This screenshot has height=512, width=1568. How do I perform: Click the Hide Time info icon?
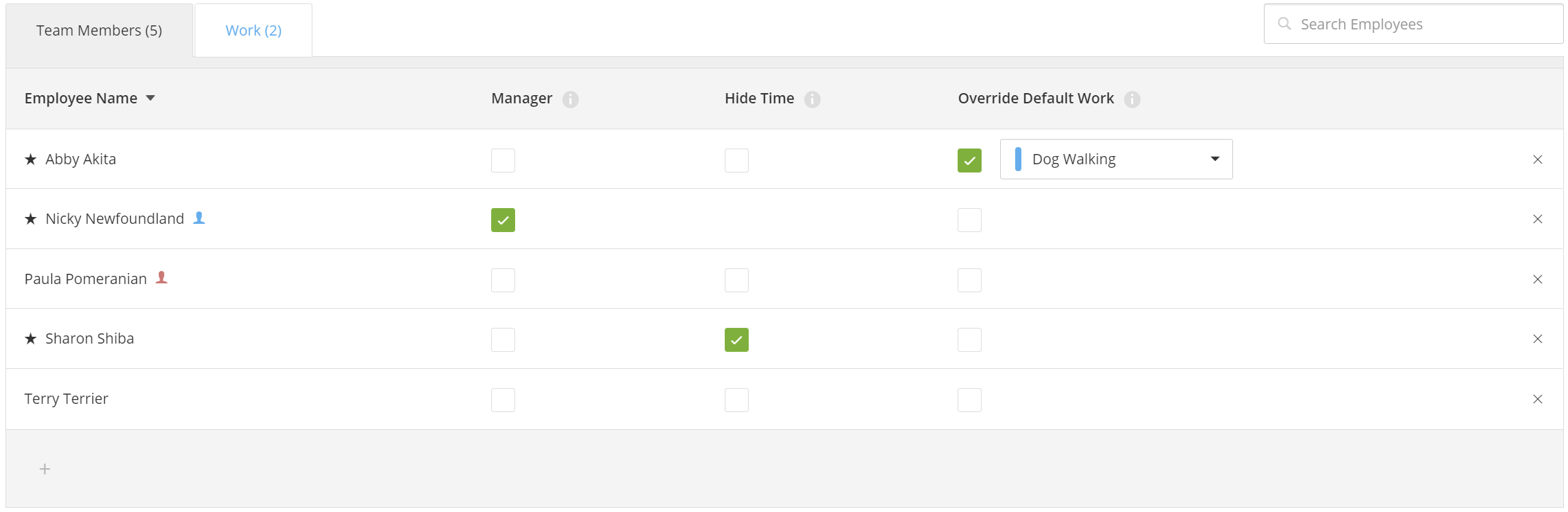click(x=812, y=99)
